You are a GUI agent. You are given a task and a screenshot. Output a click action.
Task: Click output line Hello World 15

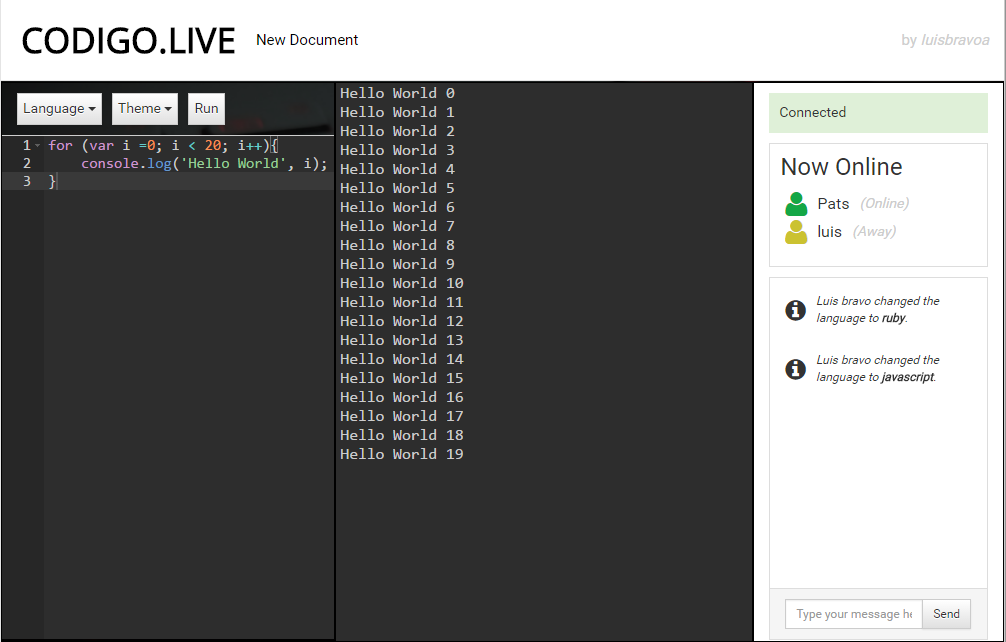(402, 378)
